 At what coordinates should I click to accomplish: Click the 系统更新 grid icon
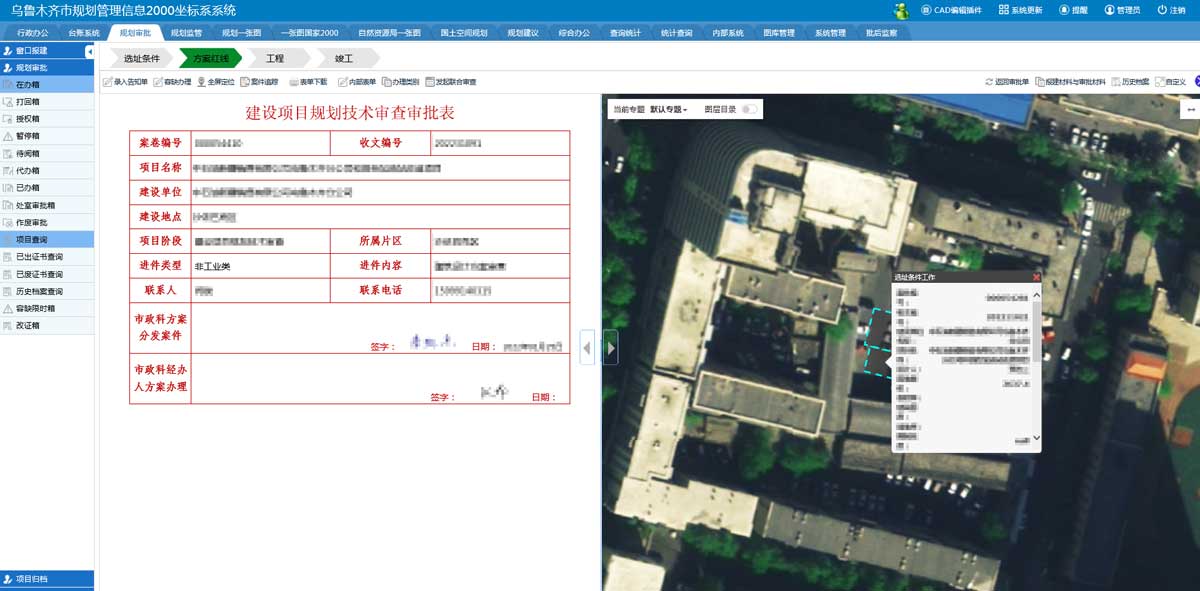(1003, 10)
